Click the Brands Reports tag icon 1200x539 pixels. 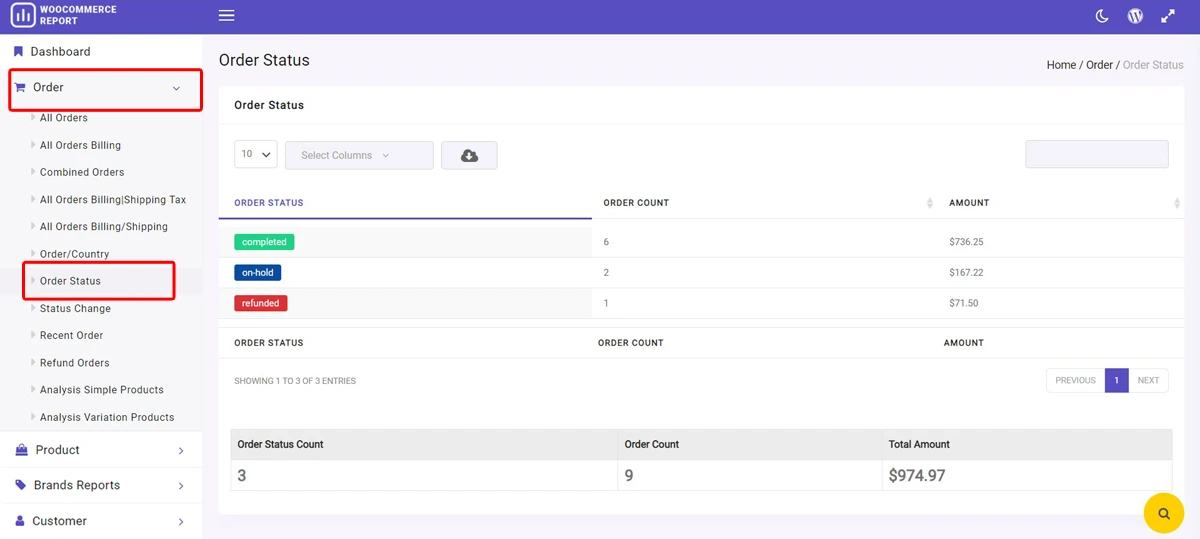pyautogui.click(x=21, y=485)
